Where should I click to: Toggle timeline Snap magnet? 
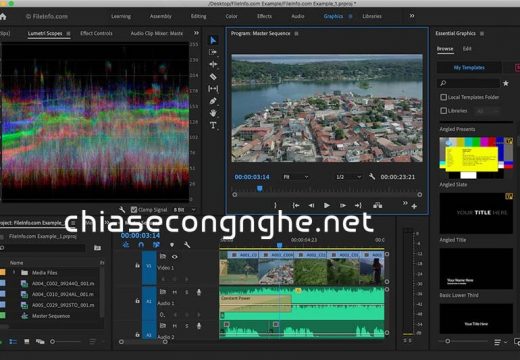point(141,245)
